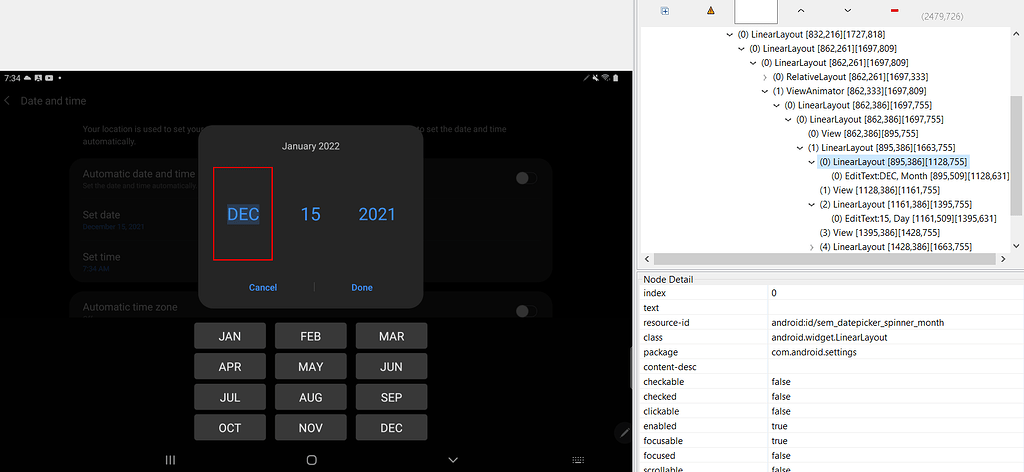Click the expand-all plus icon in toolbar
This screenshot has height=472, width=1024.
click(665, 11)
